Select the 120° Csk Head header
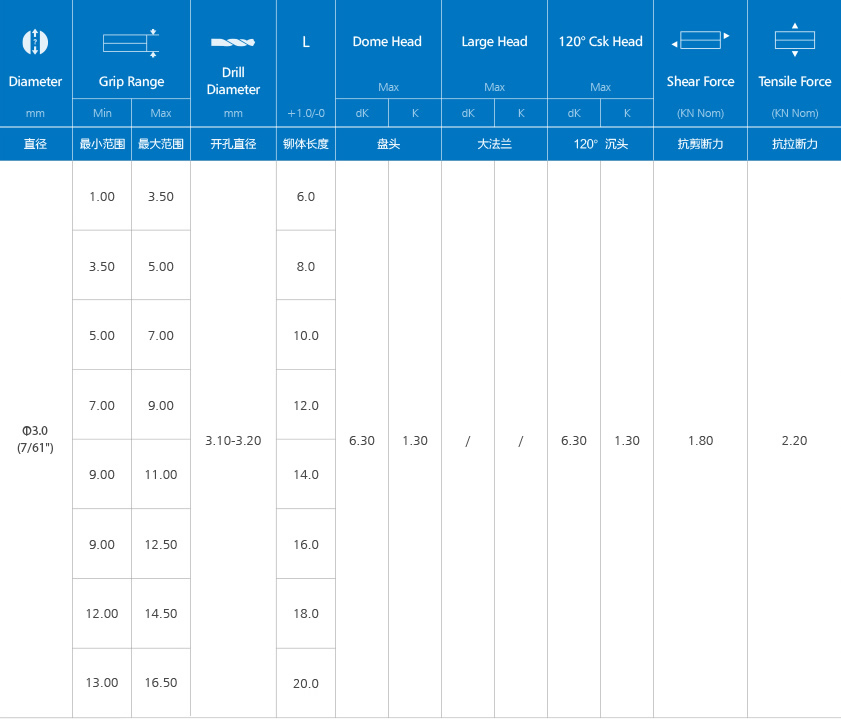This screenshot has width=841, height=724. 600,42
